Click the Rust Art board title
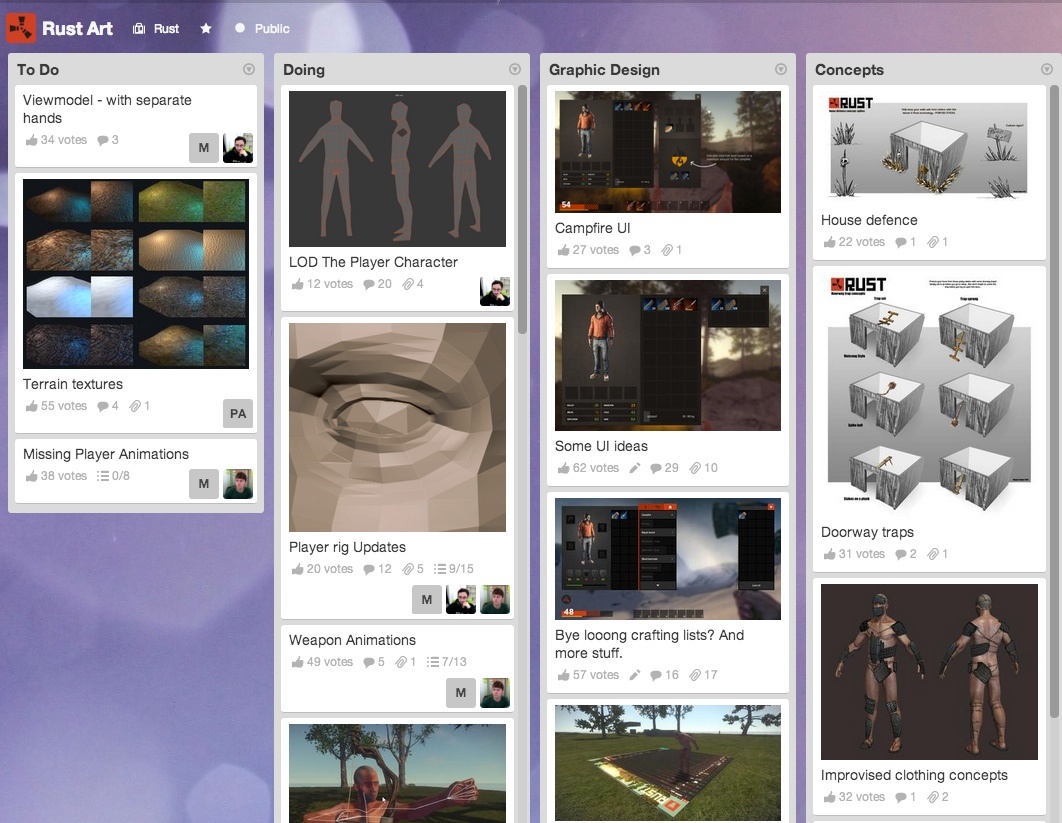This screenshot has width=1062, height=823. pyautogui.click(x=77, y=28)
